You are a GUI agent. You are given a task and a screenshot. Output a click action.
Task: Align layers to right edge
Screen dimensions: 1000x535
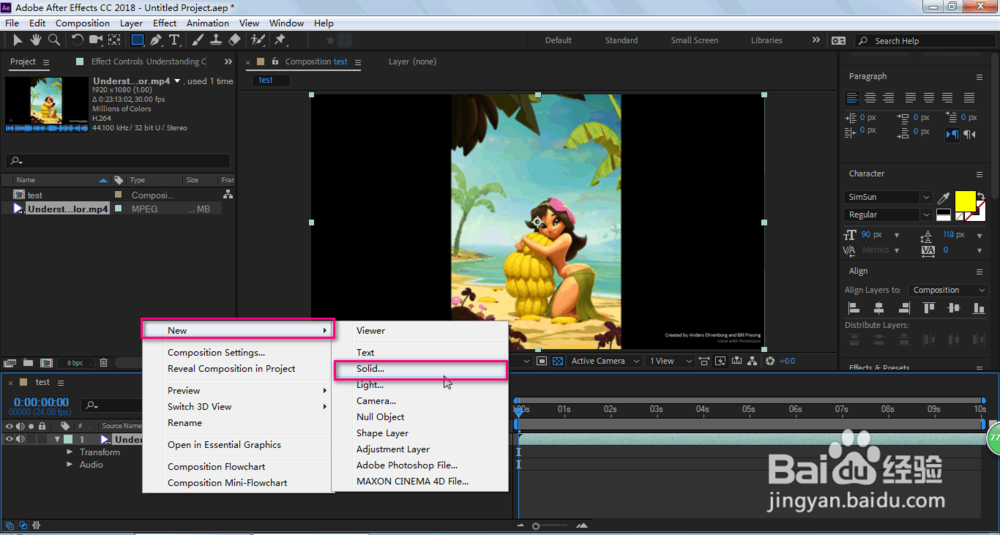[x=904, y=309]
